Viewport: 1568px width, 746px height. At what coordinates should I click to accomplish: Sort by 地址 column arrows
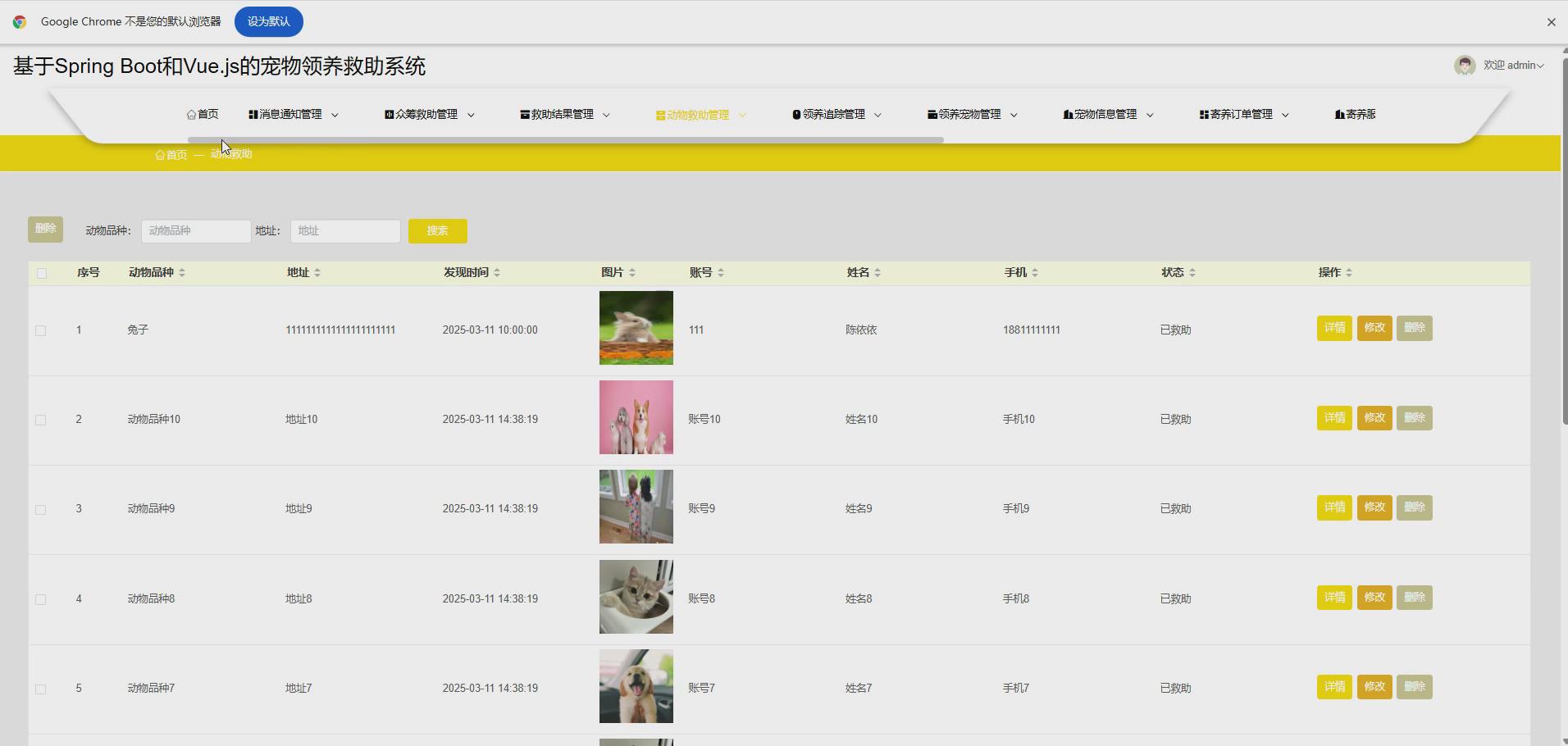pos(317,273)
